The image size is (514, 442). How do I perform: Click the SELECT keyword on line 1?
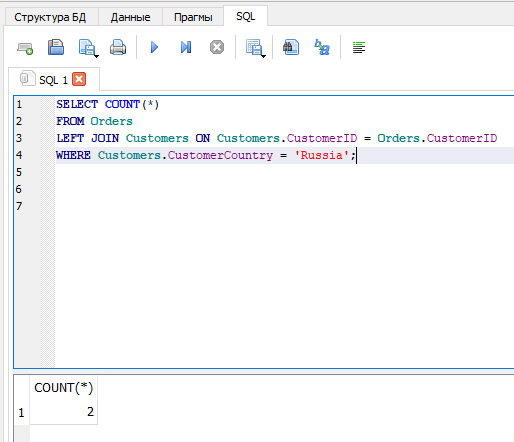77,104
